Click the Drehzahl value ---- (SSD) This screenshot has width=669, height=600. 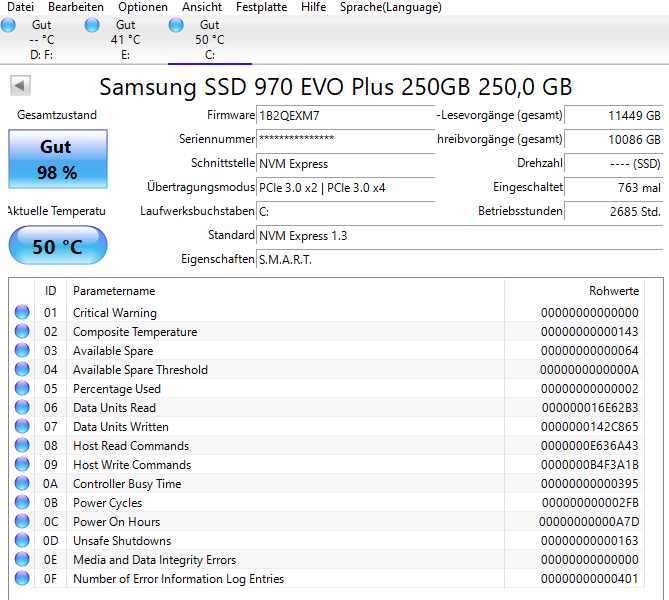(614, 163)
